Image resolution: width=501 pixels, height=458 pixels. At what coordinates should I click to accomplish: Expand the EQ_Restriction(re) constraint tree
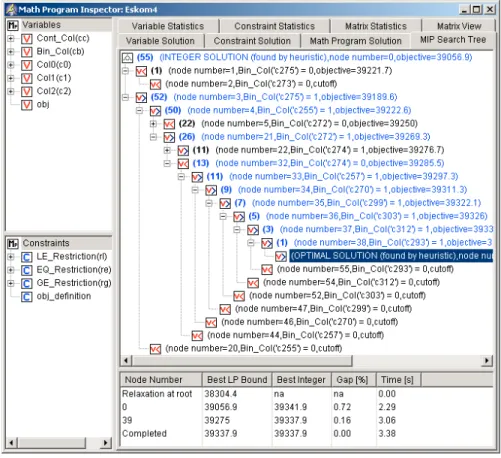click(x=11, y=270)
